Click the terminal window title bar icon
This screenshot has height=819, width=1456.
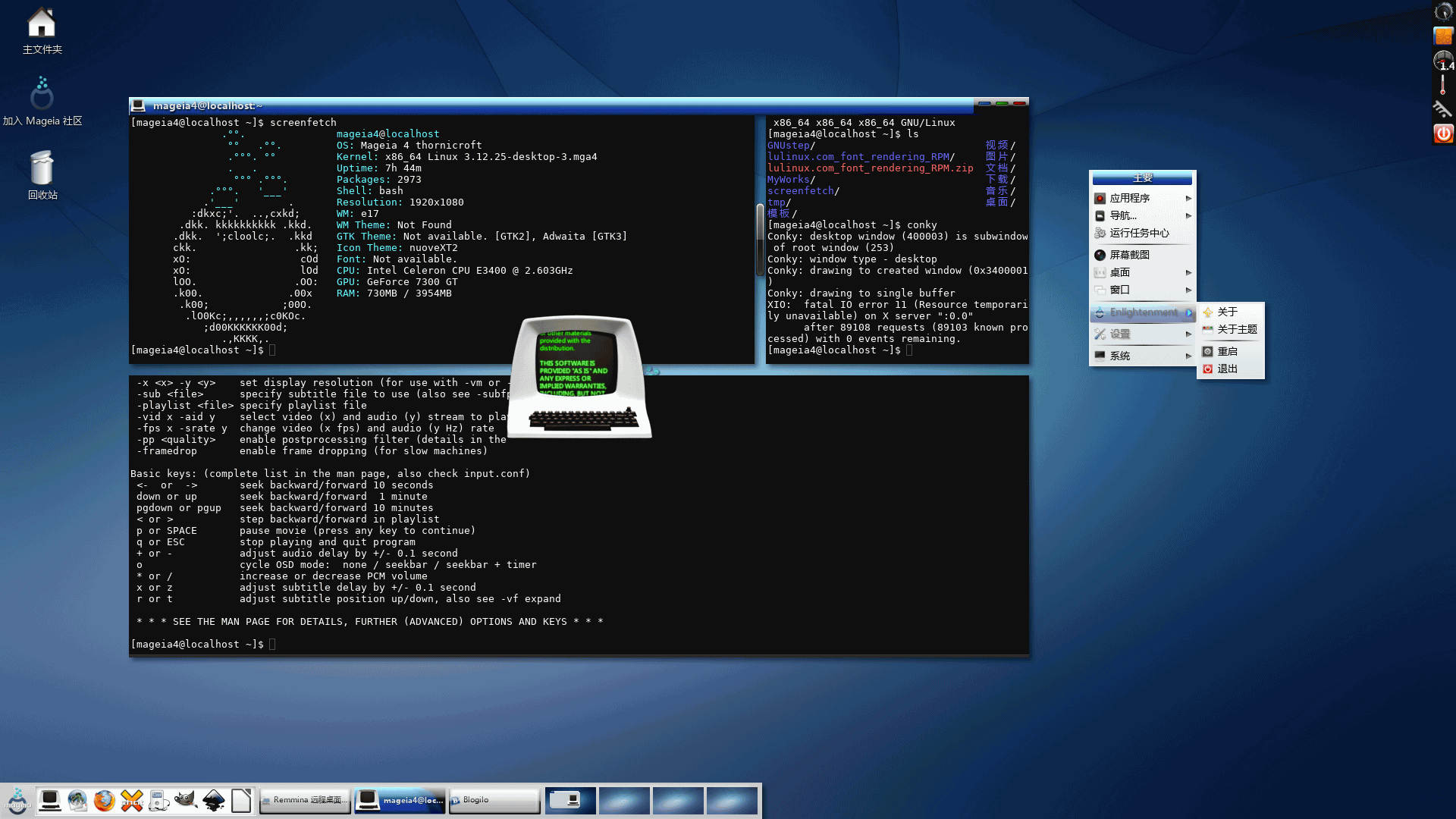pyautogui.click(x=138, y=105)
